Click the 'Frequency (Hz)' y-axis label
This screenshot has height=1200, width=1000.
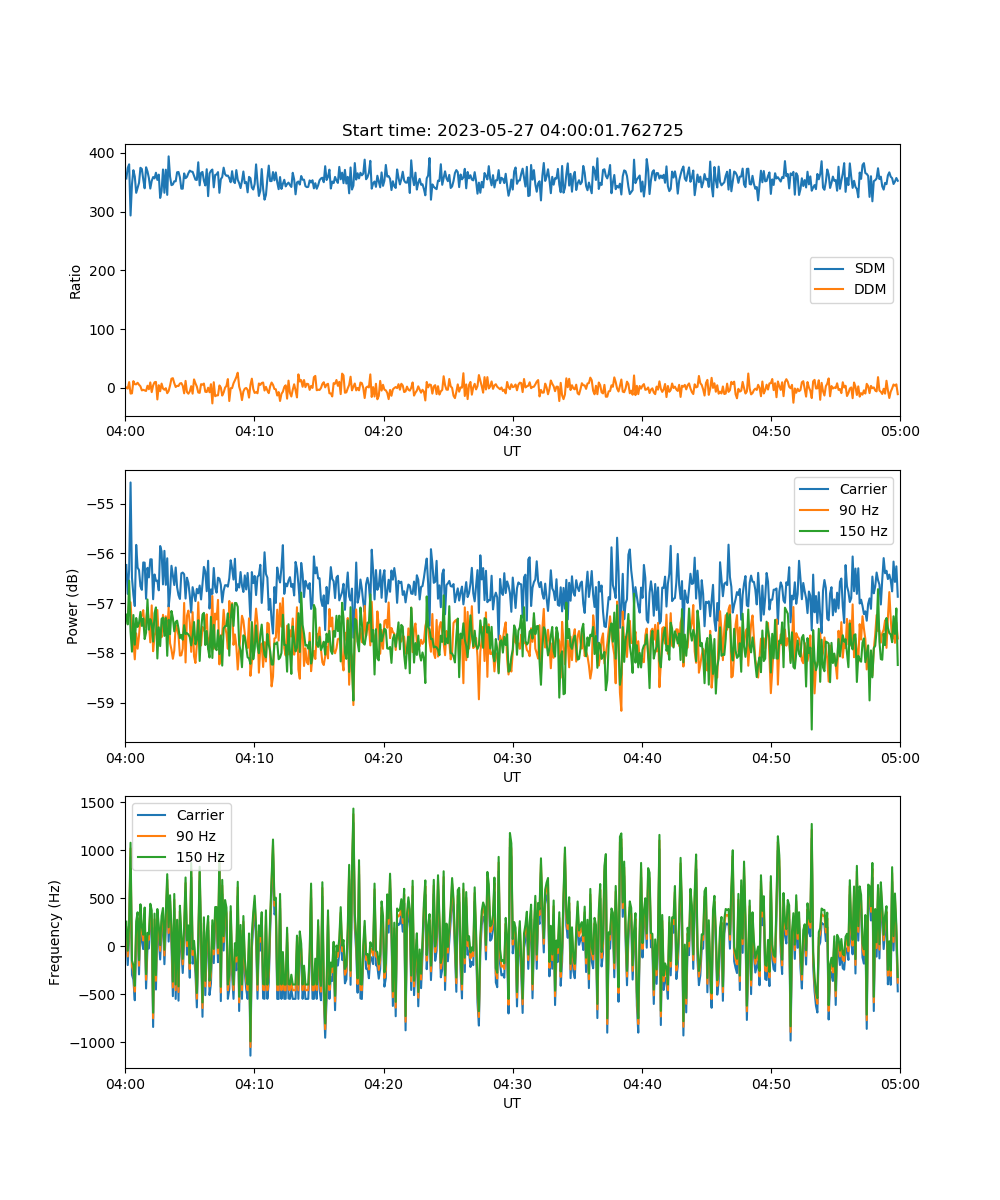click(55, 933)
